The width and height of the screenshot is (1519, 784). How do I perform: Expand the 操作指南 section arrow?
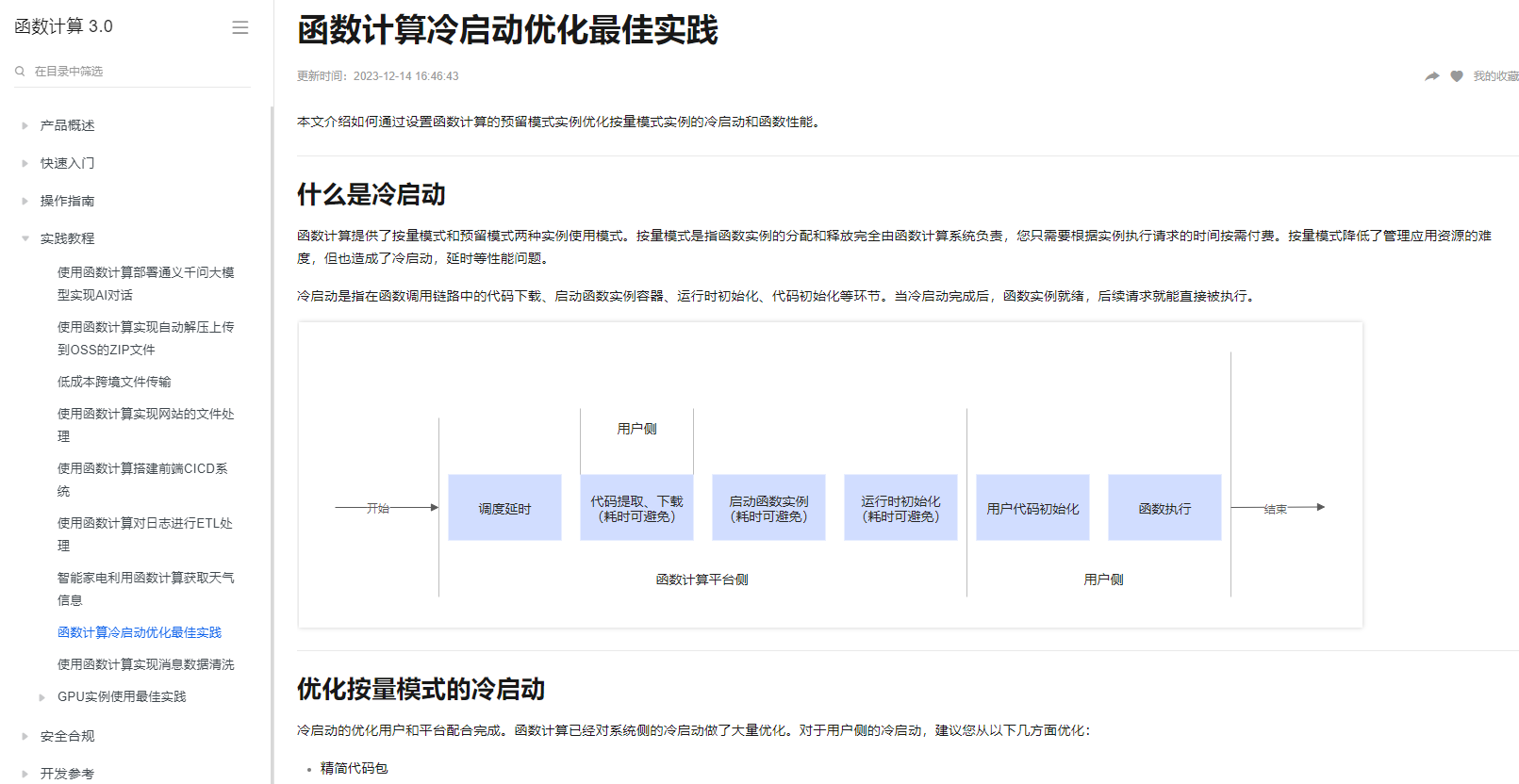pos(25,201)
